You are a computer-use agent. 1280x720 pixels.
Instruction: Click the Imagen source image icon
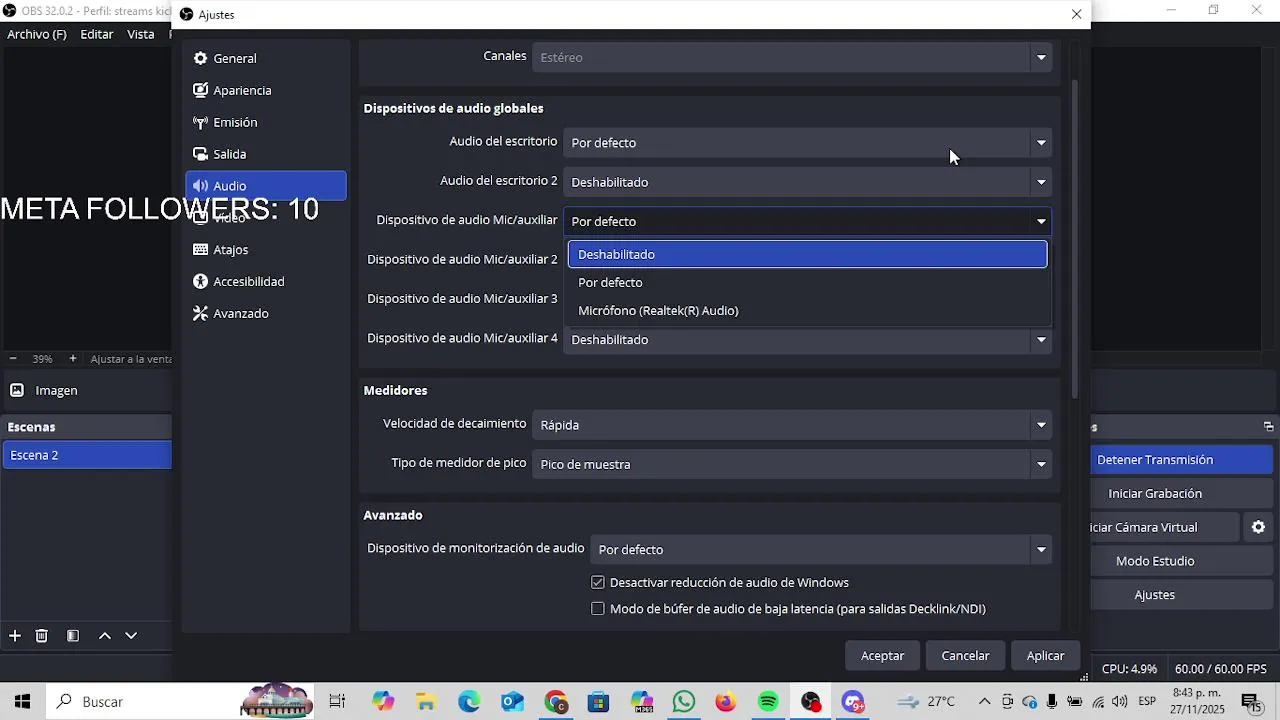pos(17,390)
